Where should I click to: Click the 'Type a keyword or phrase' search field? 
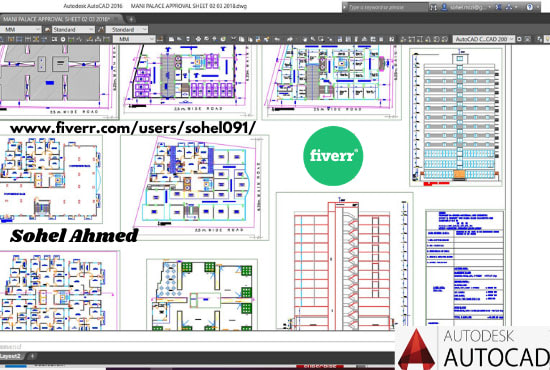point(388,7)
